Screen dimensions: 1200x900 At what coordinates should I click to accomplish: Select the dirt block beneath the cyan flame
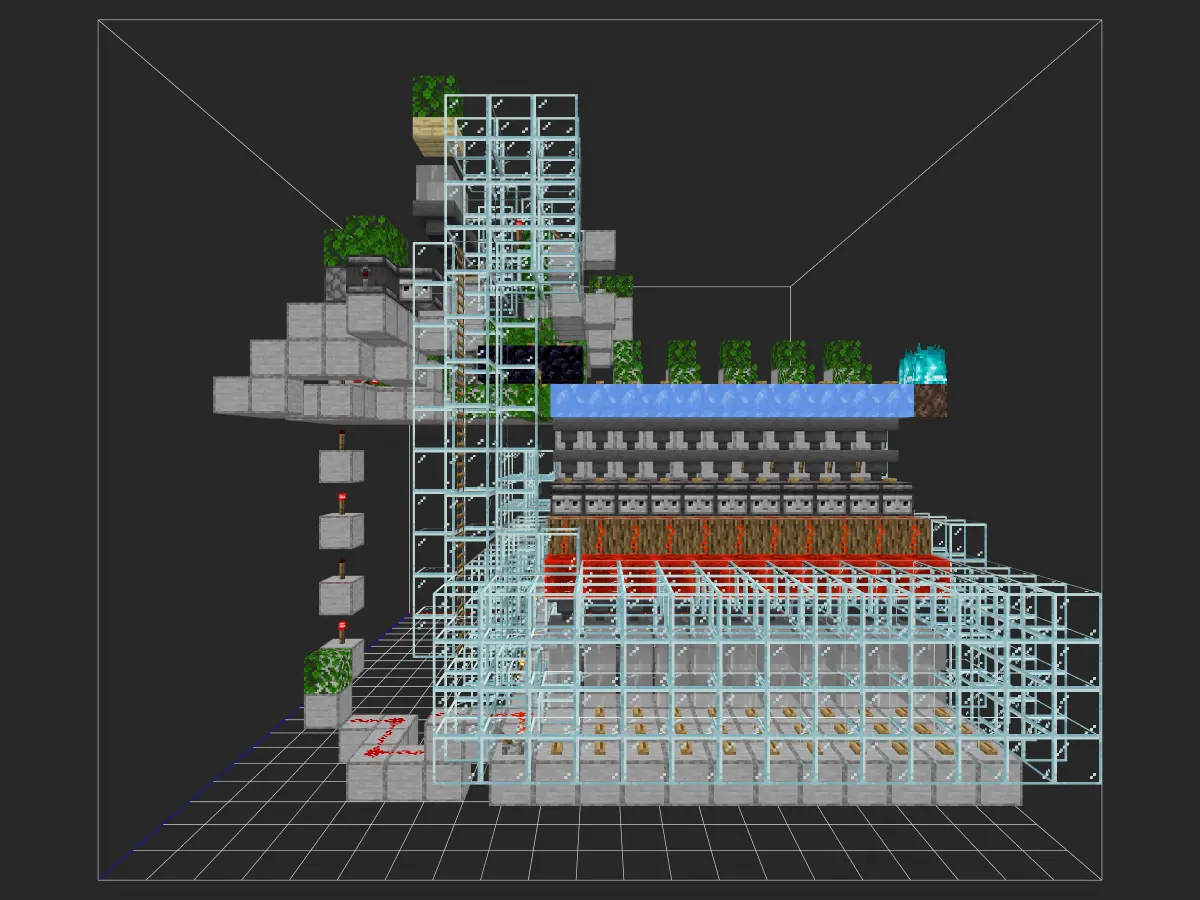pyautogui.click(x=930, y=401)
